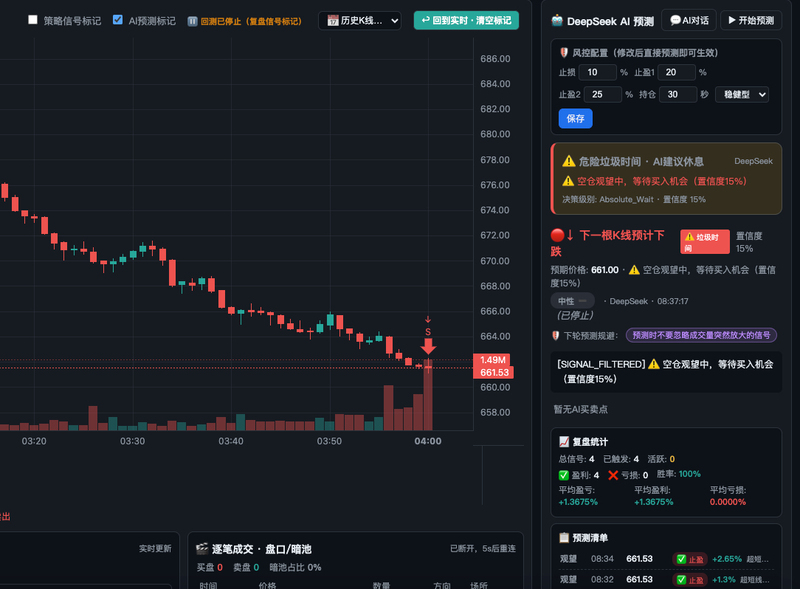
Task: Click the DeepSeek robot icon
Action: pos(557,21)
